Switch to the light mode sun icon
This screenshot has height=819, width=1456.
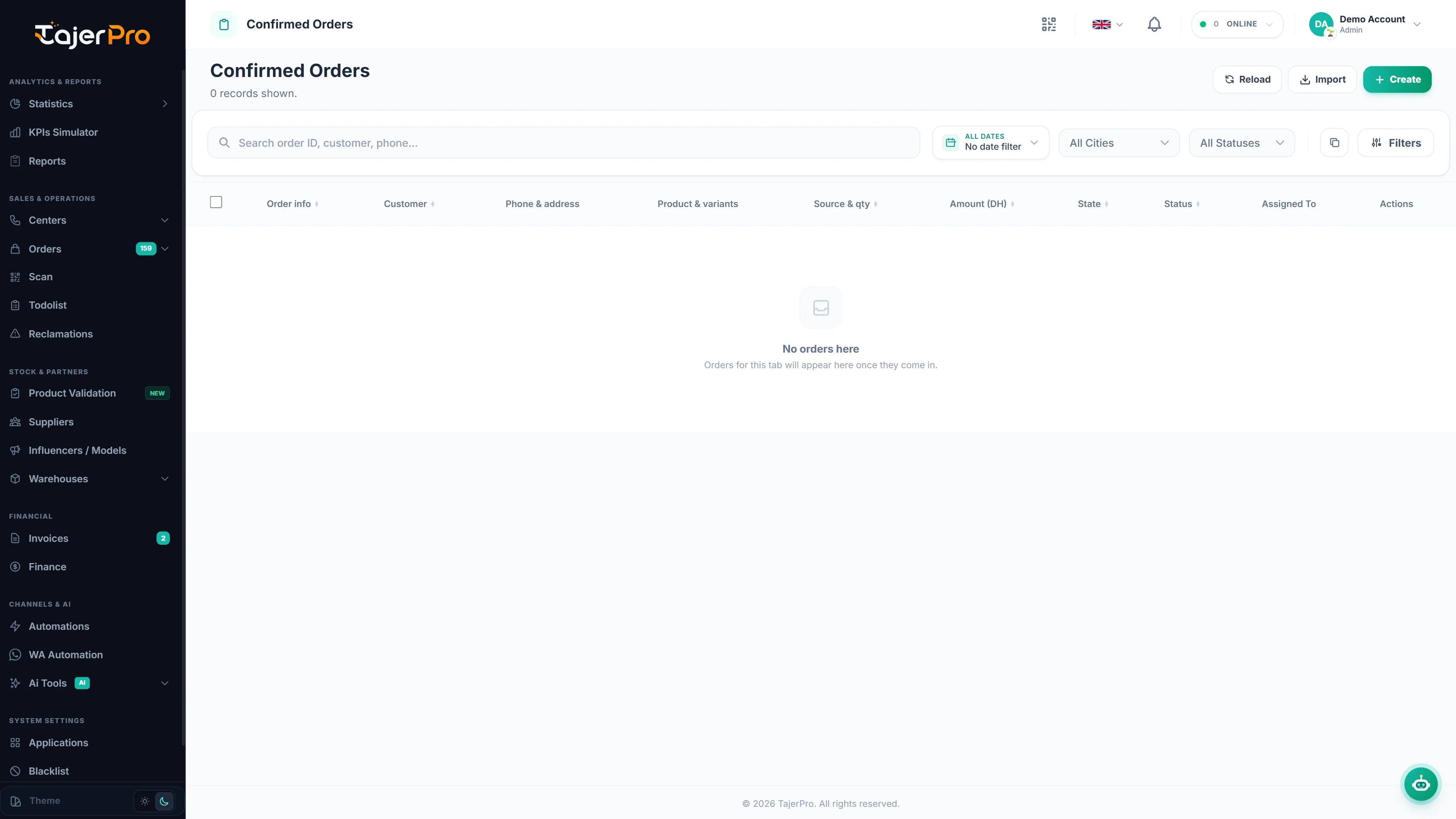(x=145, y=801)
